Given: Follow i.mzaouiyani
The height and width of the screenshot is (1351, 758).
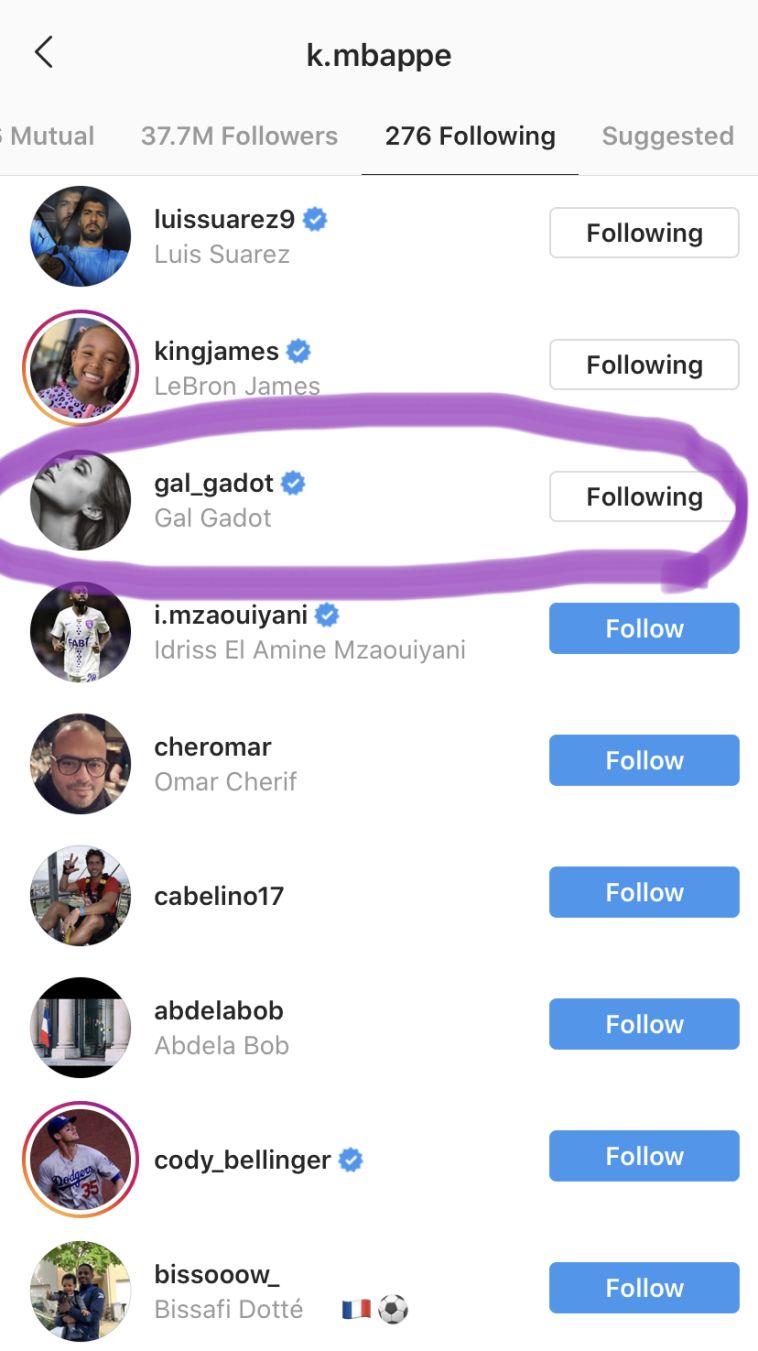Looking at the screenshot, I should point(644,629).
